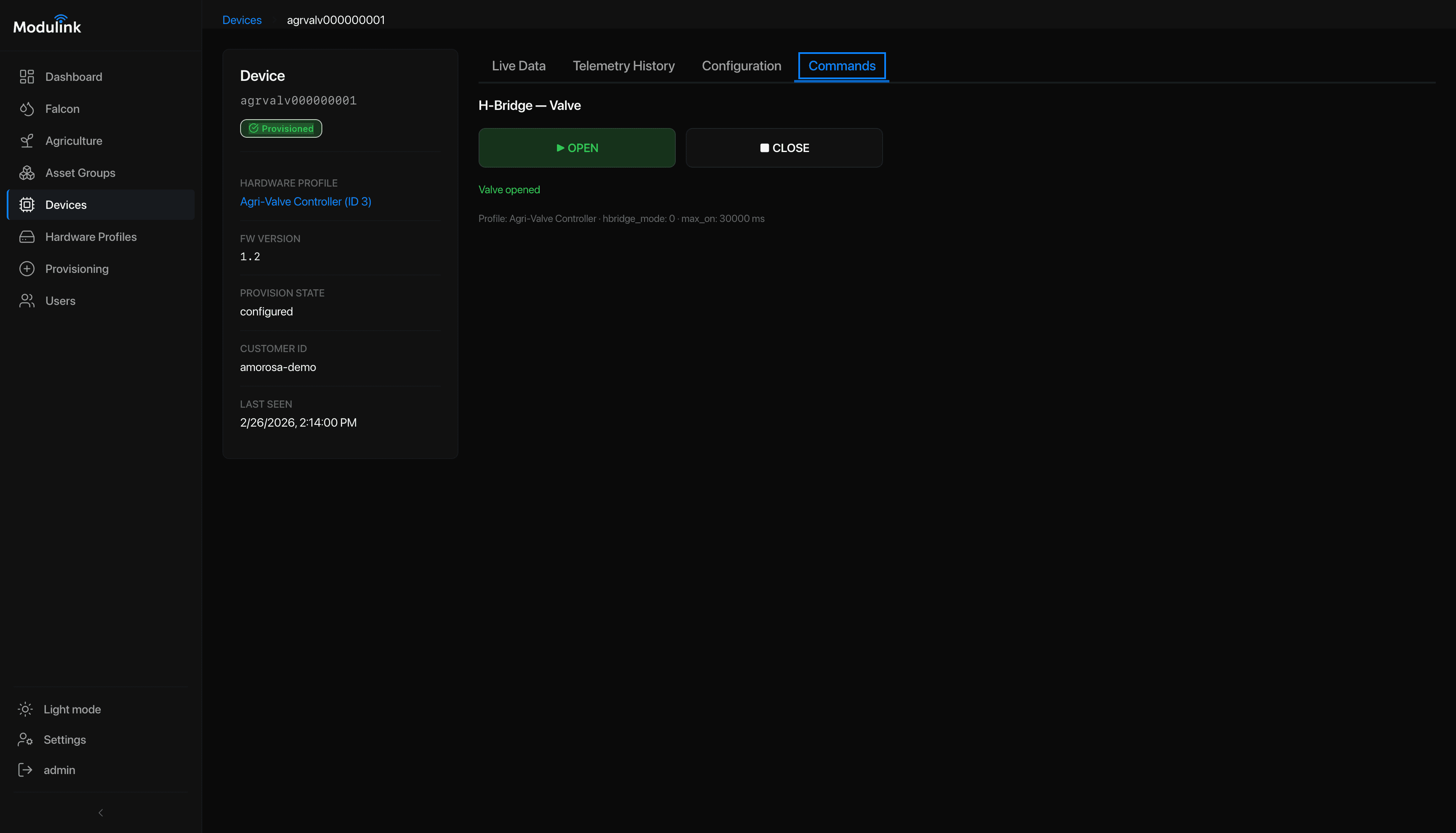Viewport: 1456px width, 833px height.
Task: Click the Falcon droplet icon in sidebar
Action: [27, 109]
